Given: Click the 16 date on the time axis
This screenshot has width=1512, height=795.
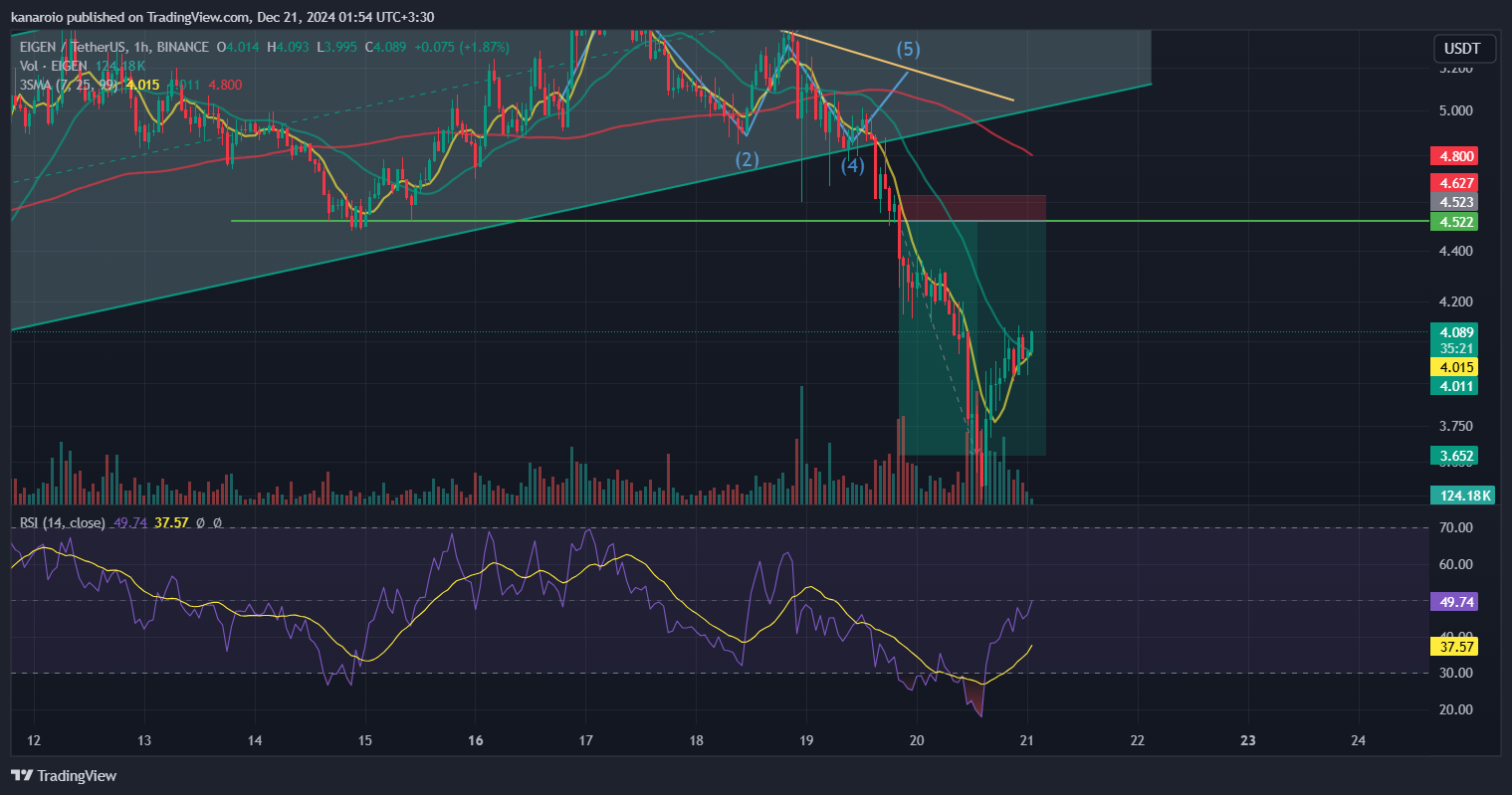Looking at the screenshot, I should (x=476, y=740).
